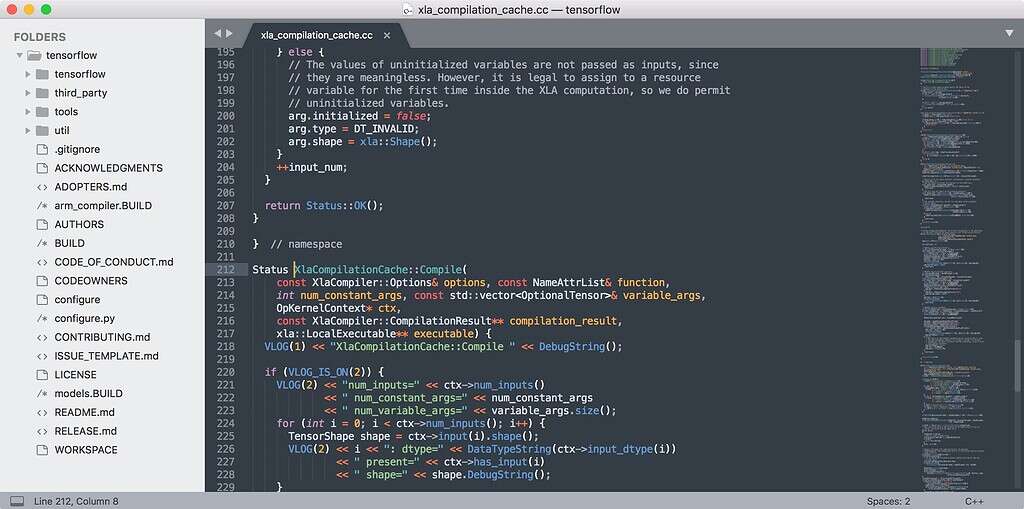Expand the util folder

pos(27,131)
